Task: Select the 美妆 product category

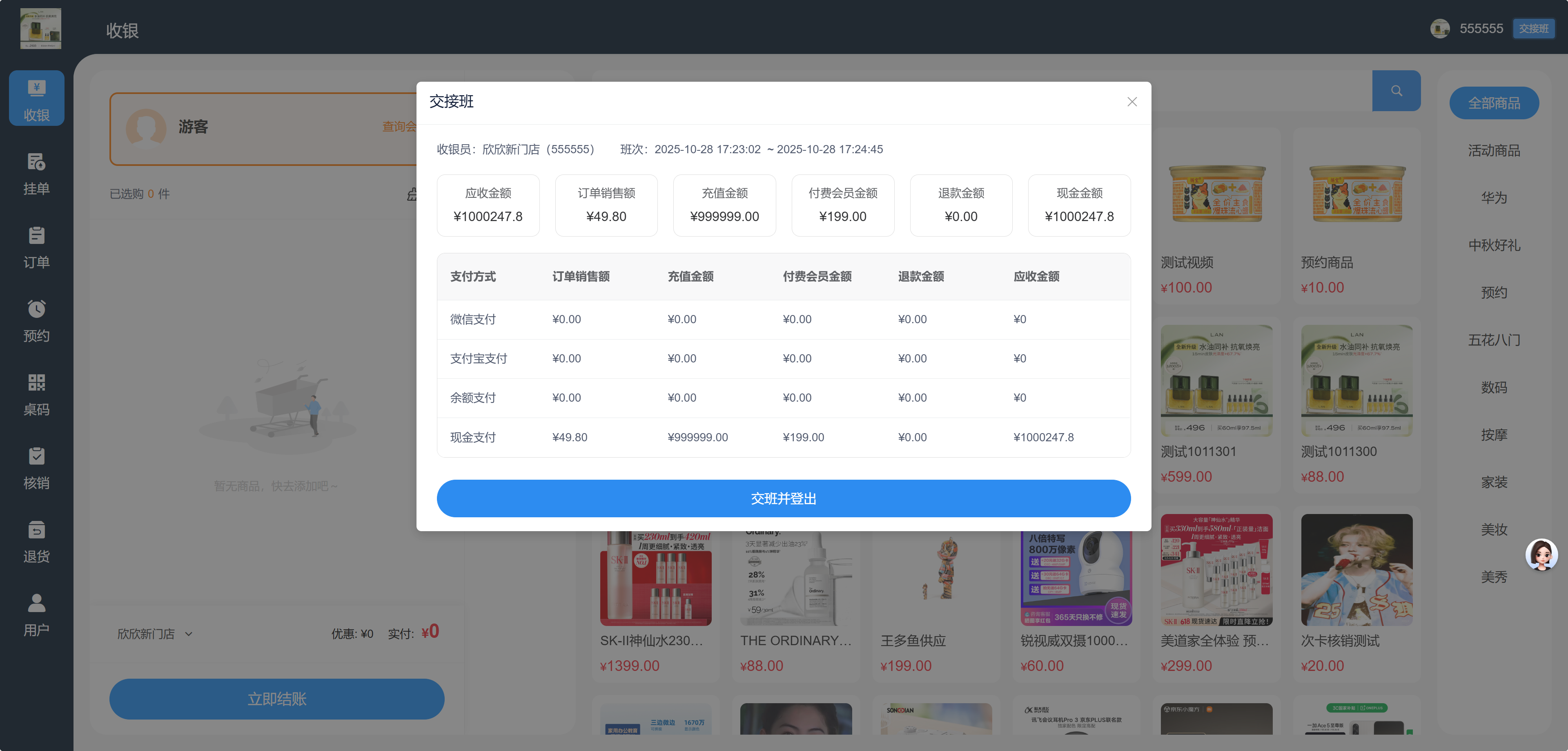Action: [1494, 529]
